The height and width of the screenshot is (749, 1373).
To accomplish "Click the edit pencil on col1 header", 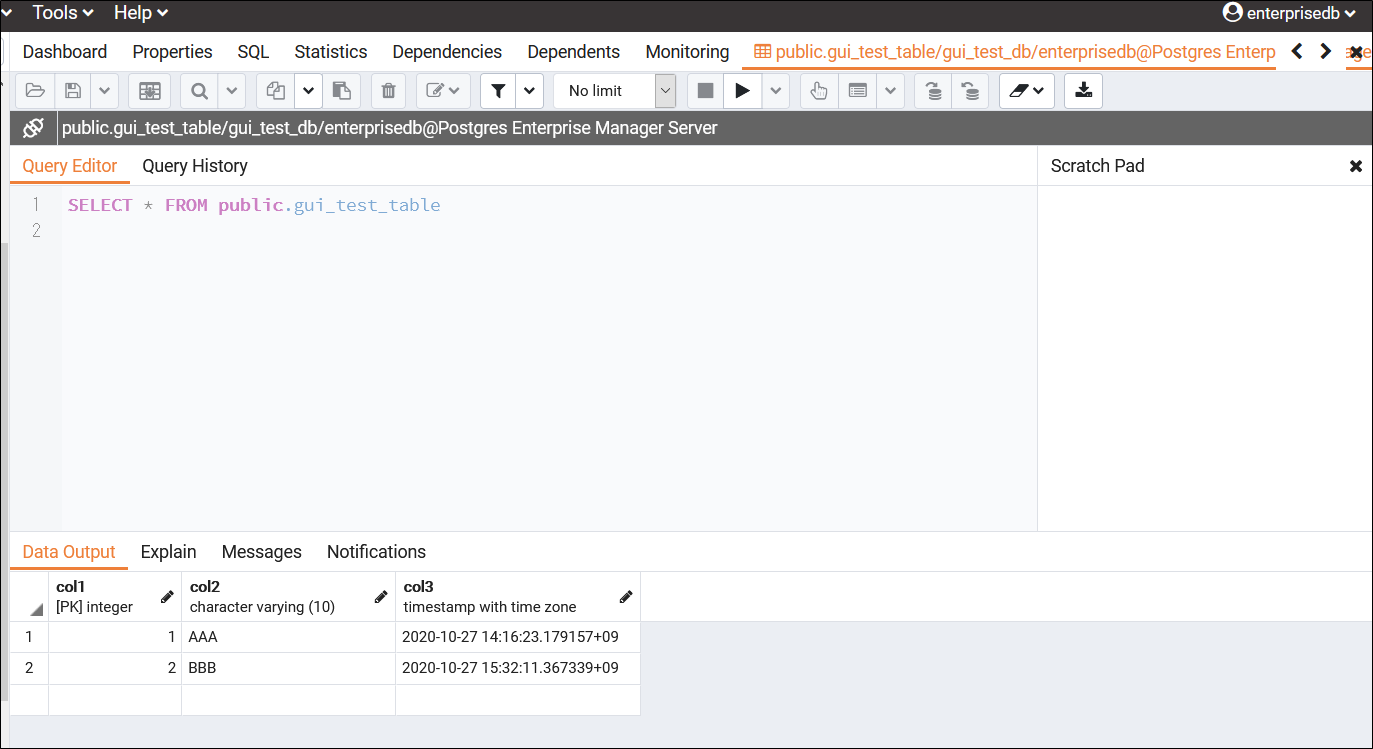I will pyautogui.click(x=167, y=597).
